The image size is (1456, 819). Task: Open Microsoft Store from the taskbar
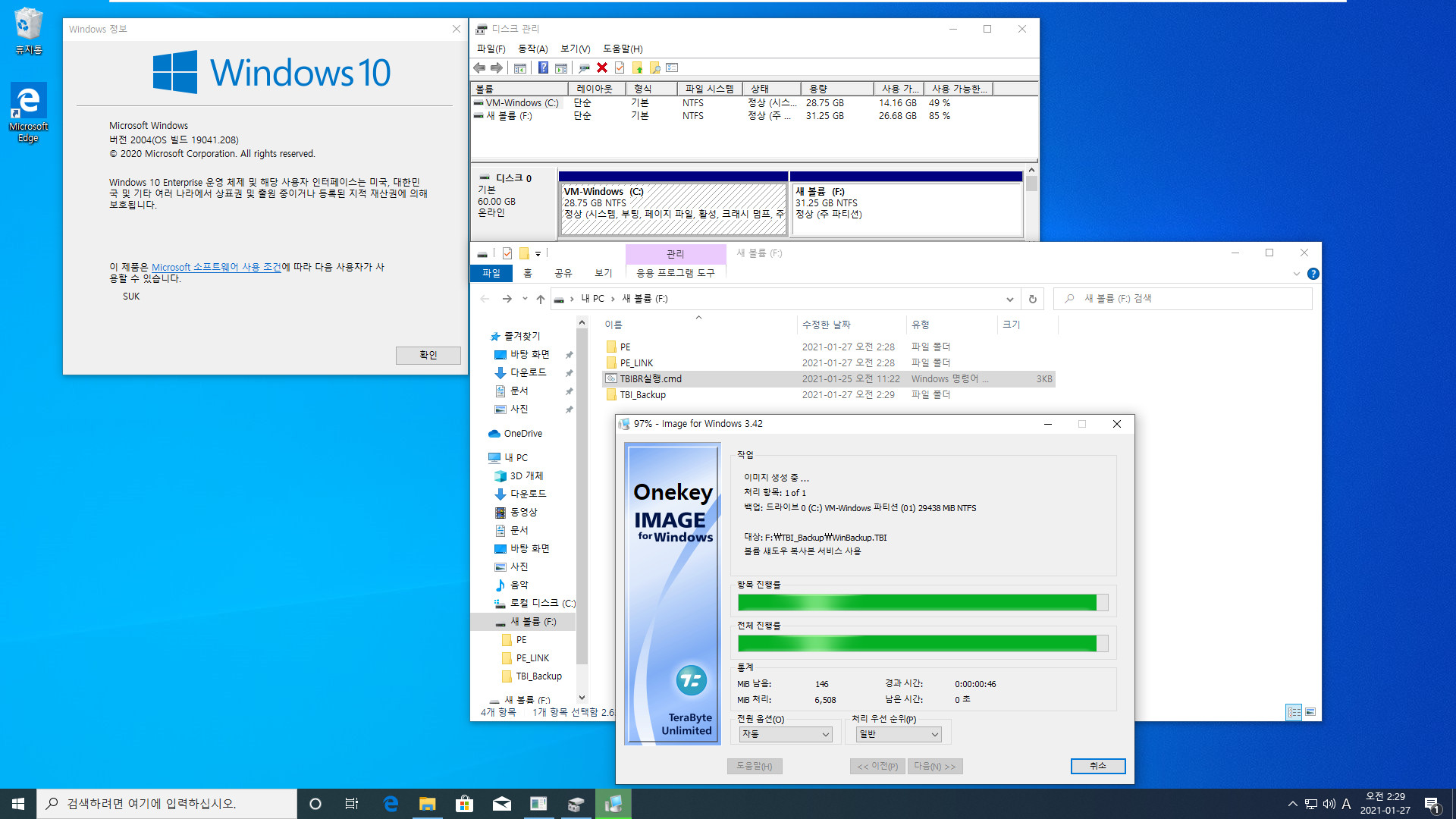(464, 804)
